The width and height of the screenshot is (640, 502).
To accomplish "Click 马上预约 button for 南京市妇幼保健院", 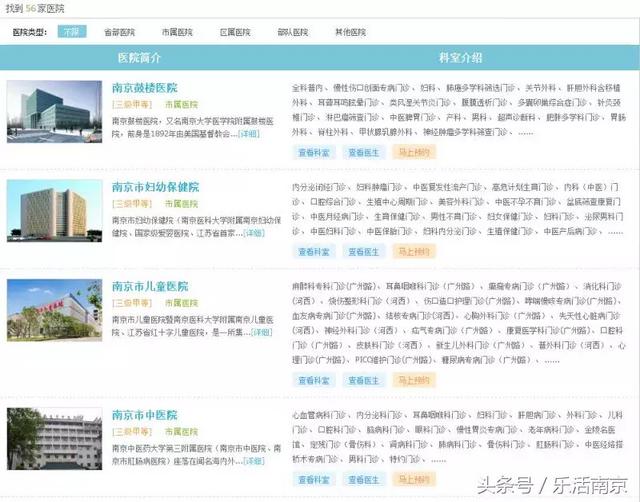I will click(414, 252).
